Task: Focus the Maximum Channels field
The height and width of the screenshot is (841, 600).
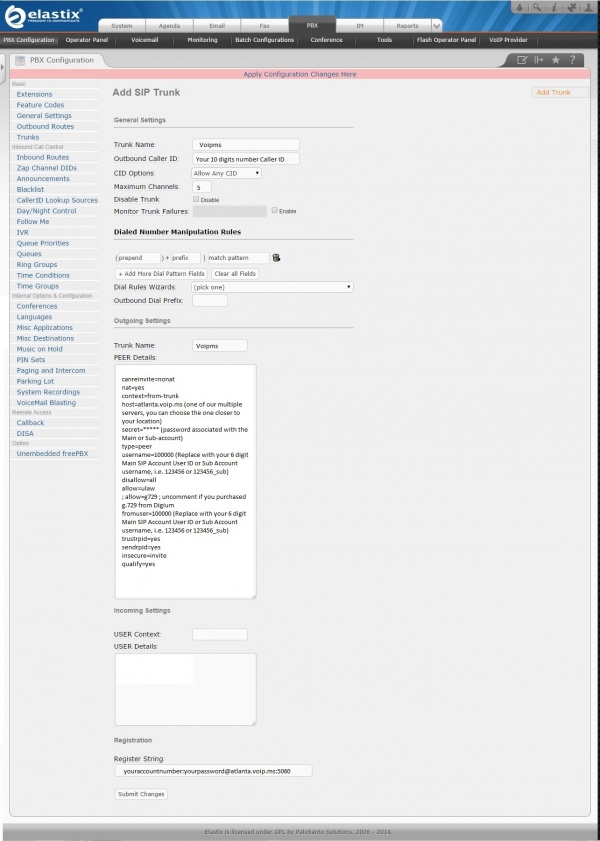Action: pos(202,187)
